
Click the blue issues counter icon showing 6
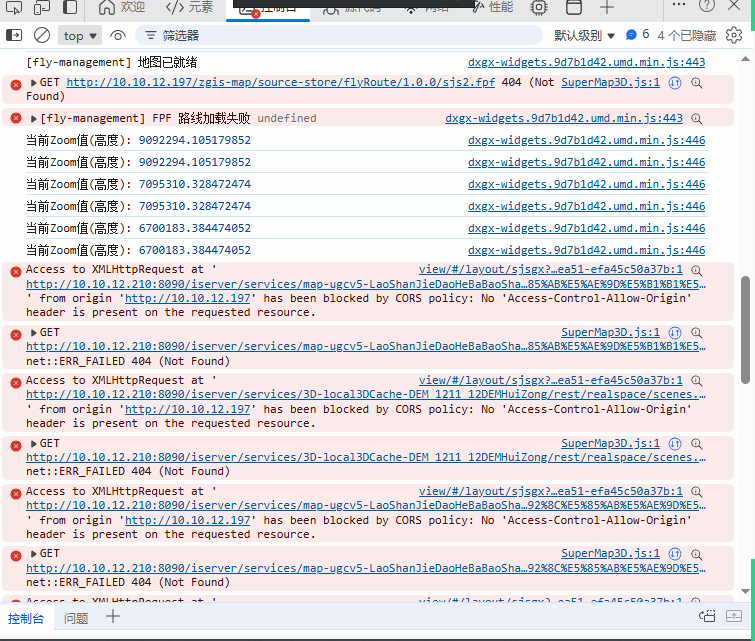[637, 35]
